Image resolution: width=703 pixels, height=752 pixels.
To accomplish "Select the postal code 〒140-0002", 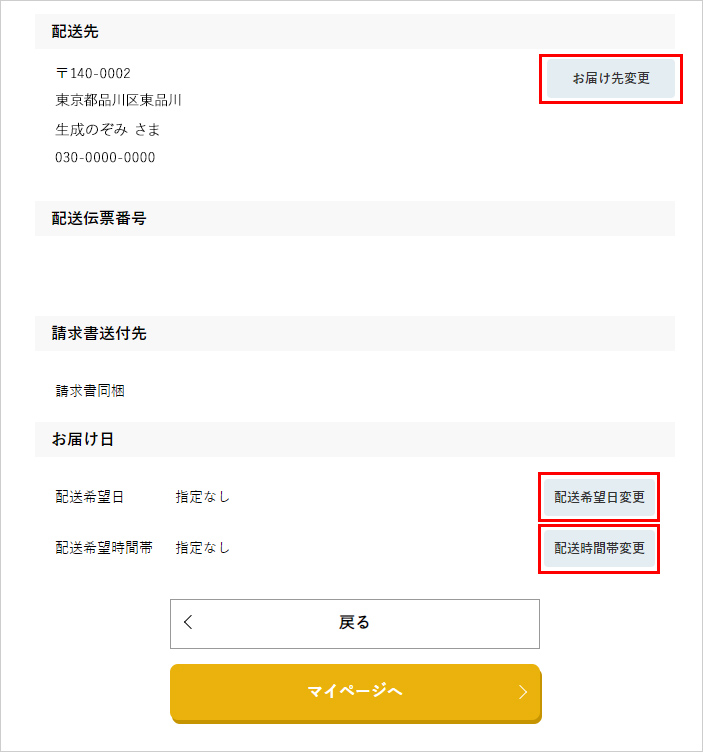I will click(x=93, y=73).
